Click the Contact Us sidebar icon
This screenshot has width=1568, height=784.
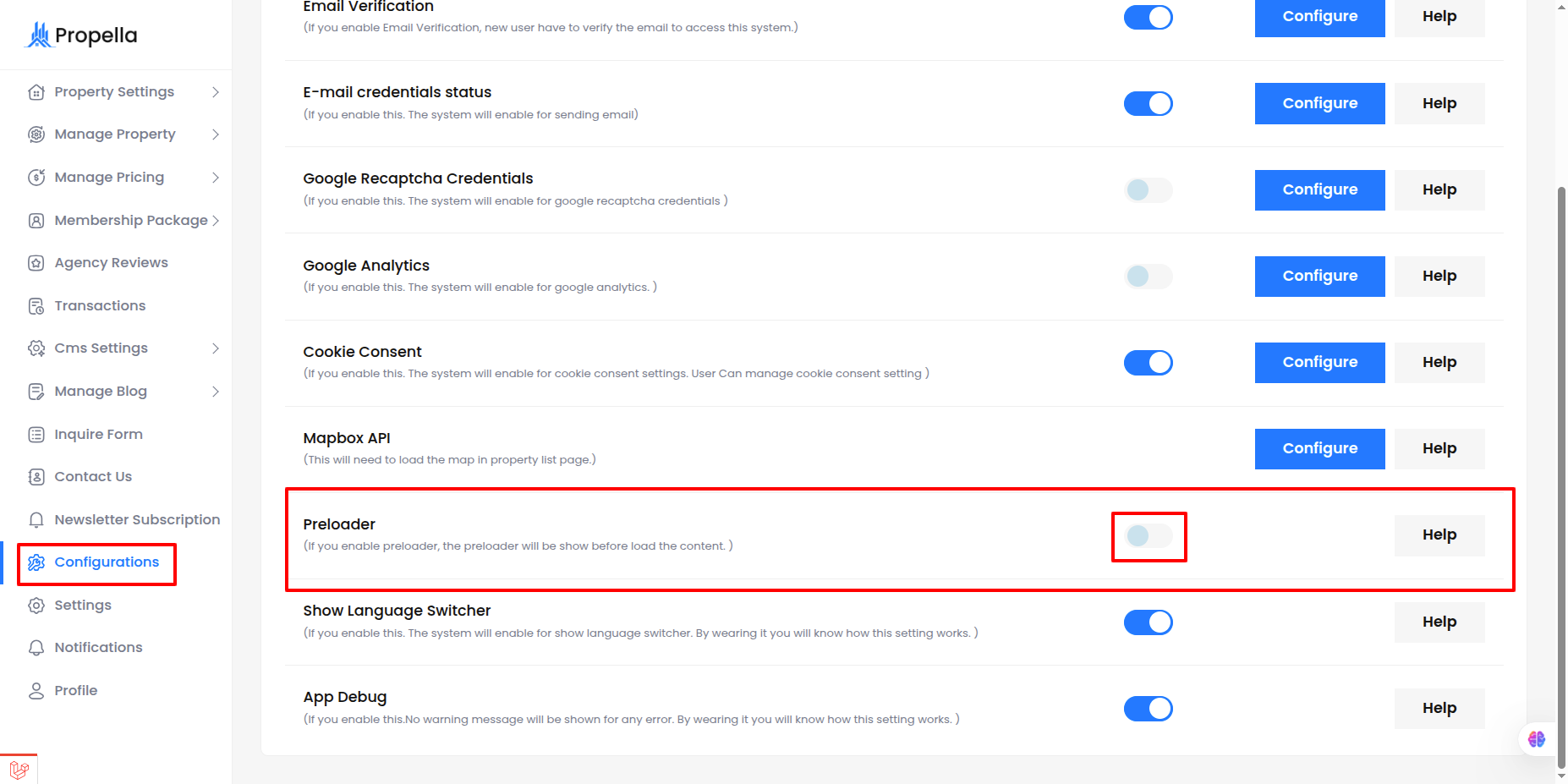coord(36,477)
